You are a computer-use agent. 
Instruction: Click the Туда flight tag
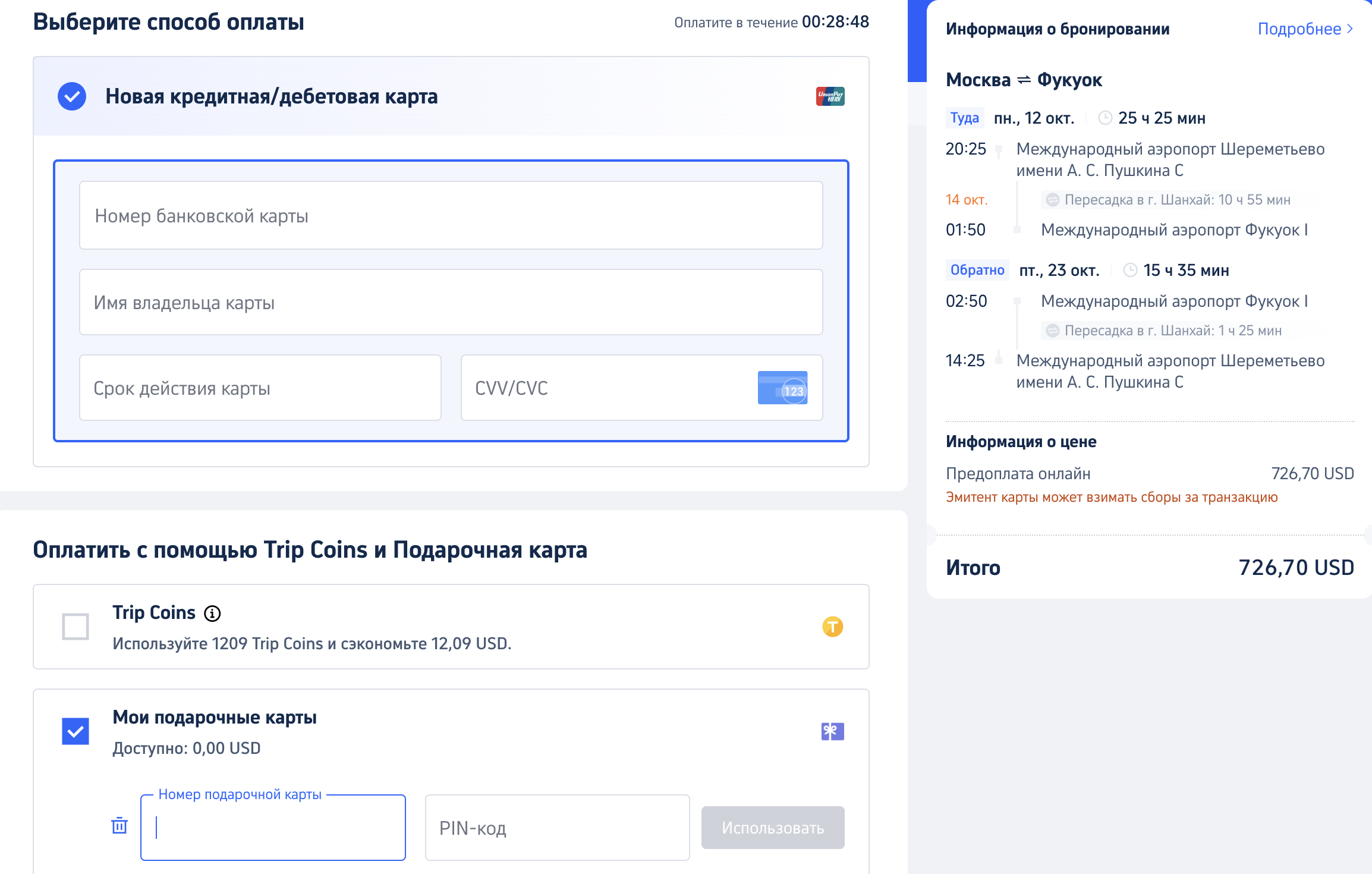[x=964, y=118]
